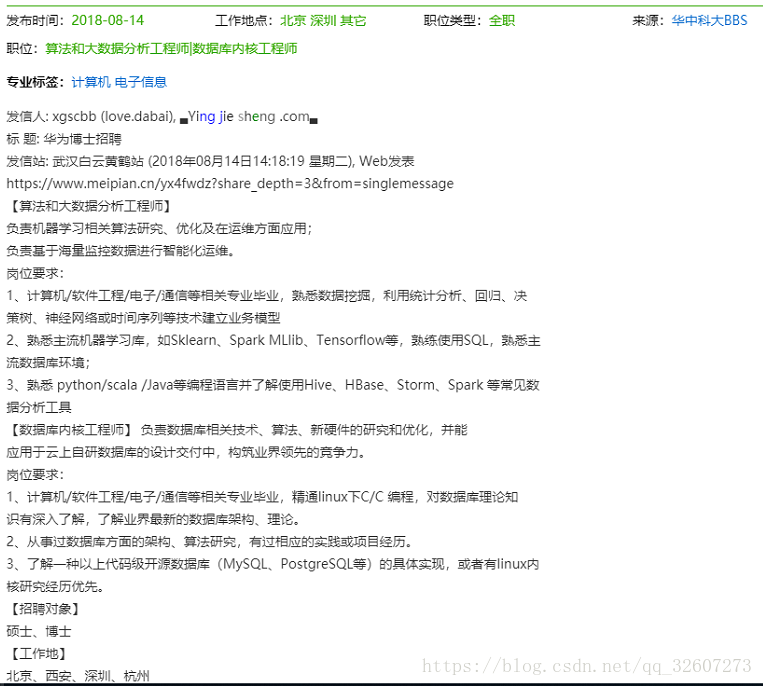Click the job title 算法和大数据分析工程师|数据库内核工程师
The width and height of the screenshot is (763, 686).
point(171,49)
